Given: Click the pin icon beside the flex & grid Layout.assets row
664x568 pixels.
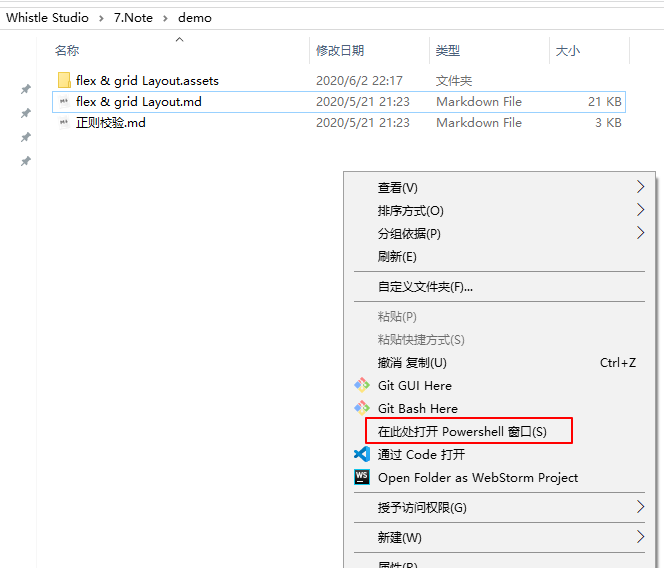Looking at the screenshot, I should (x=26, y=89).
